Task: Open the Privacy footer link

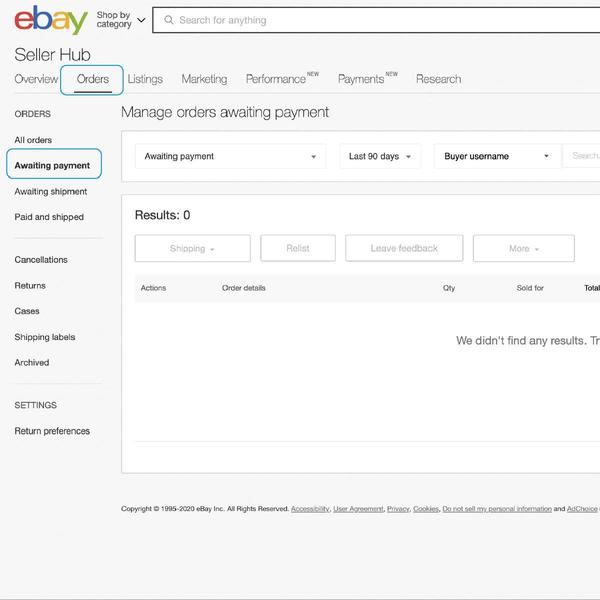Action: [398, 509]
